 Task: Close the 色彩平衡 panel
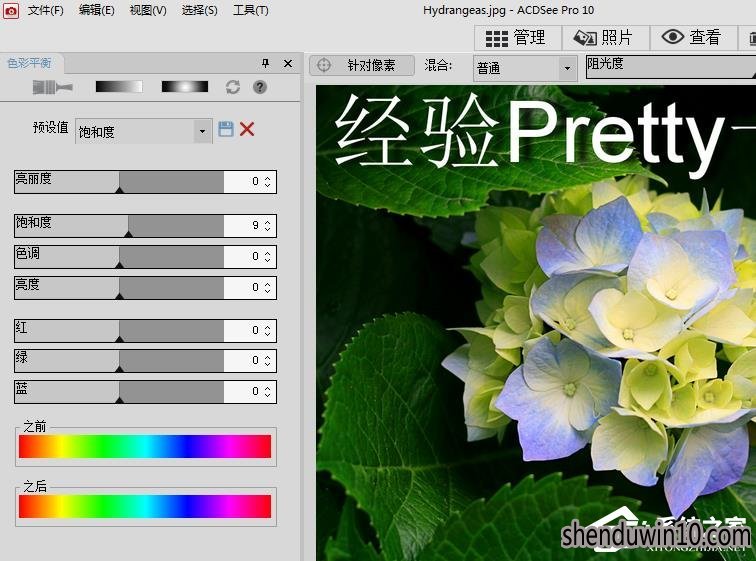click(288, 63)
